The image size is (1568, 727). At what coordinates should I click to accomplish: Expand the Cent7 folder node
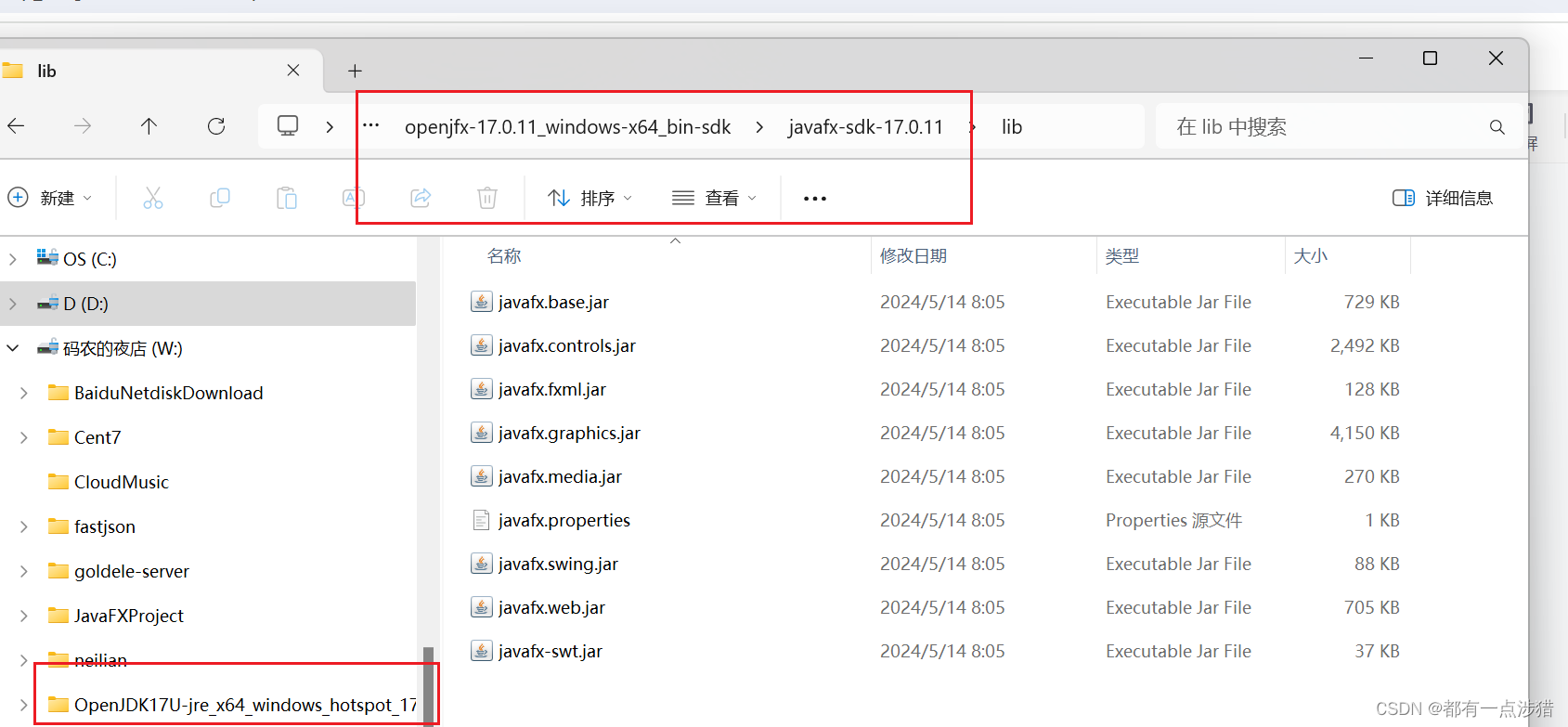24,437
